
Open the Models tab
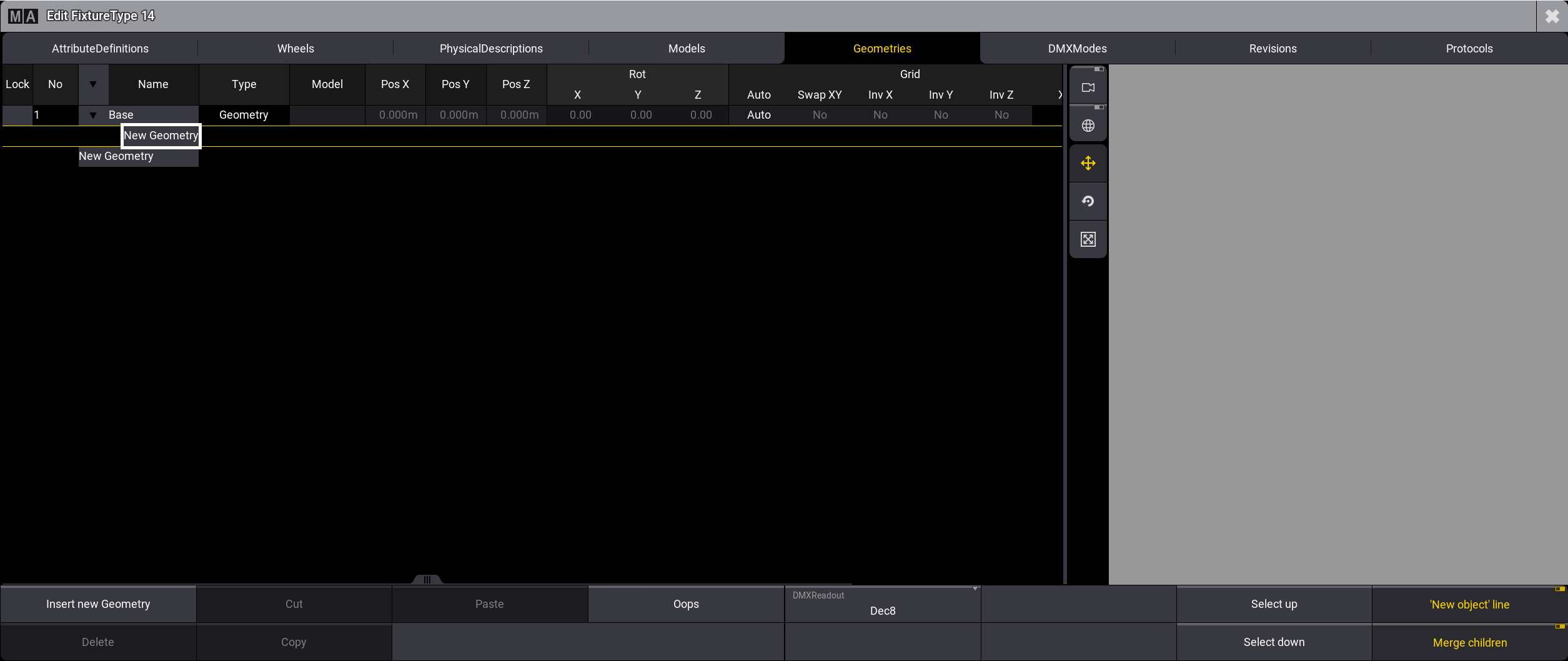686,49
